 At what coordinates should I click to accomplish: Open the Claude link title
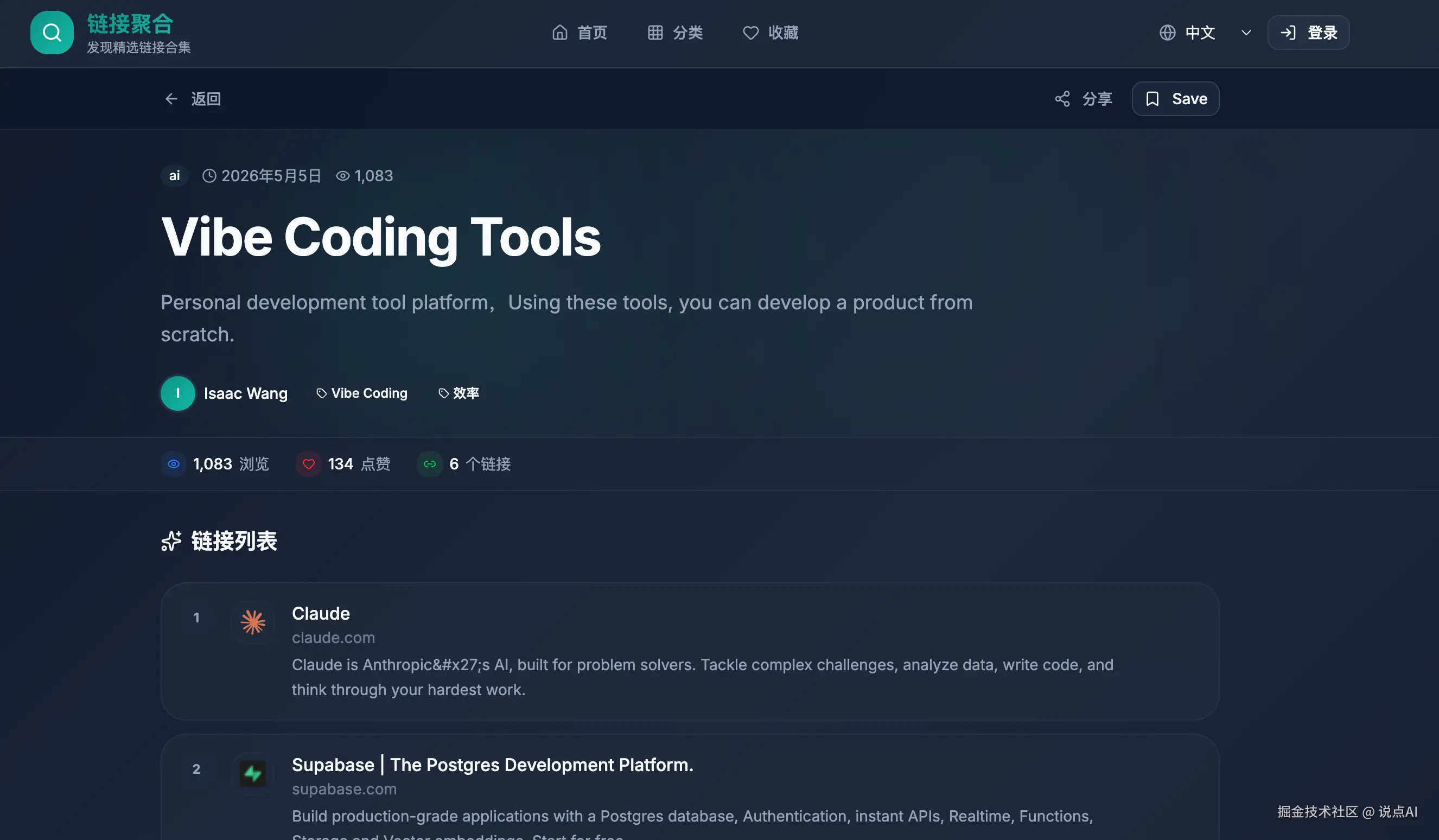tap(321, 613)
